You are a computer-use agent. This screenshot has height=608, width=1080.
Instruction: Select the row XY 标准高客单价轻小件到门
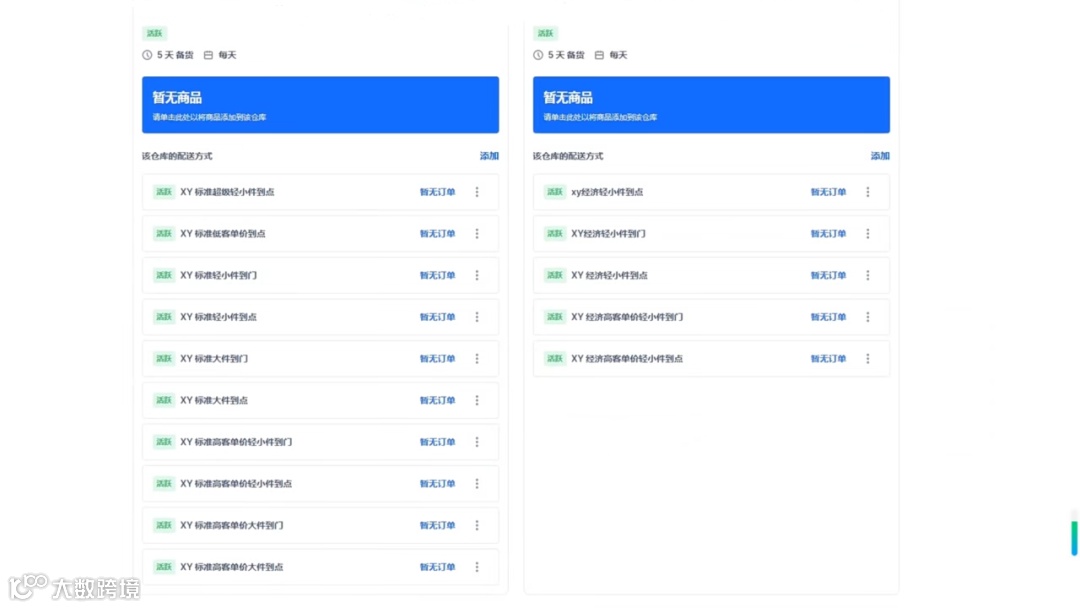point(320,442)
